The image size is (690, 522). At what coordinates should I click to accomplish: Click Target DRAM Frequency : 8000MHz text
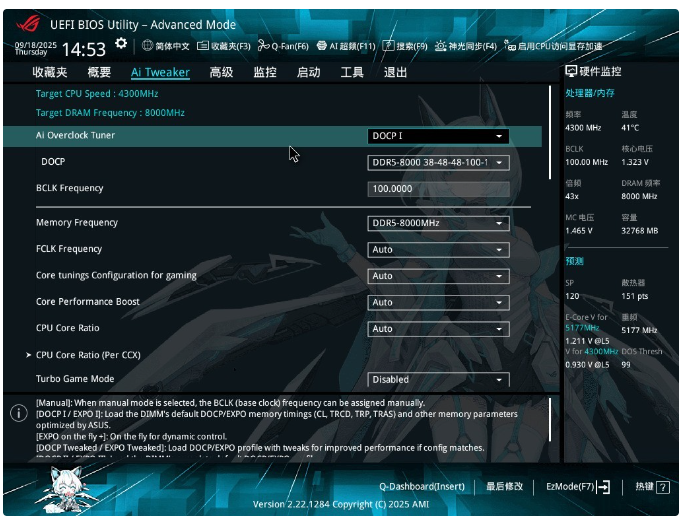click(x=110, y=113)
